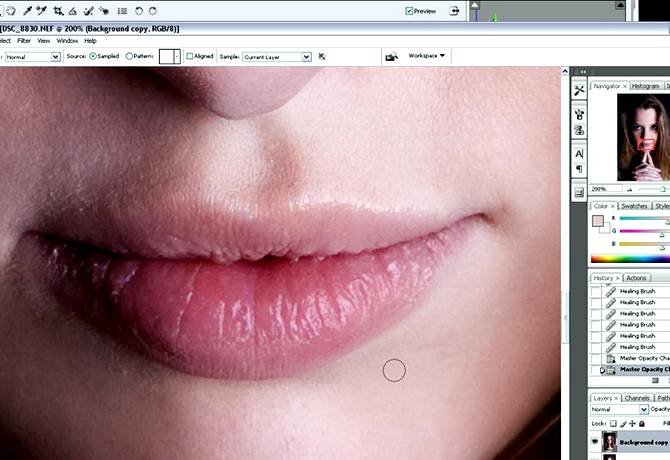Click the Navigator preview thumbnail

[640, 138]
